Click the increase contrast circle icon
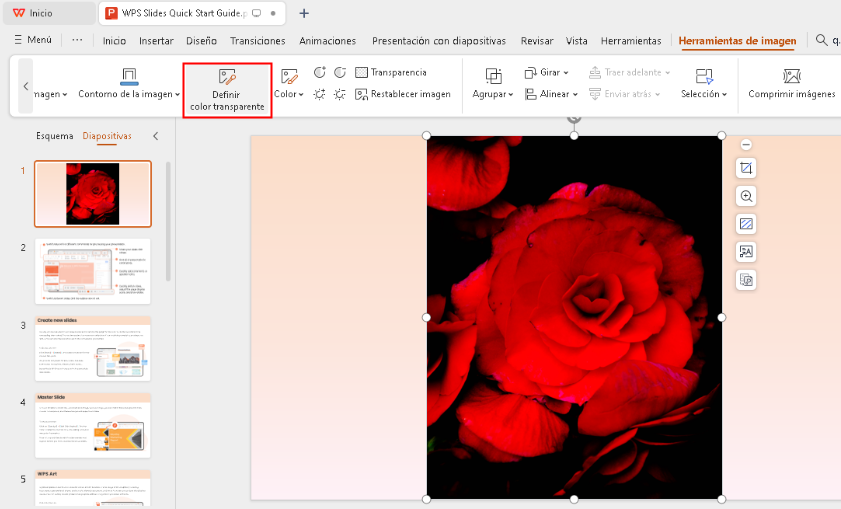 (320, 73)
